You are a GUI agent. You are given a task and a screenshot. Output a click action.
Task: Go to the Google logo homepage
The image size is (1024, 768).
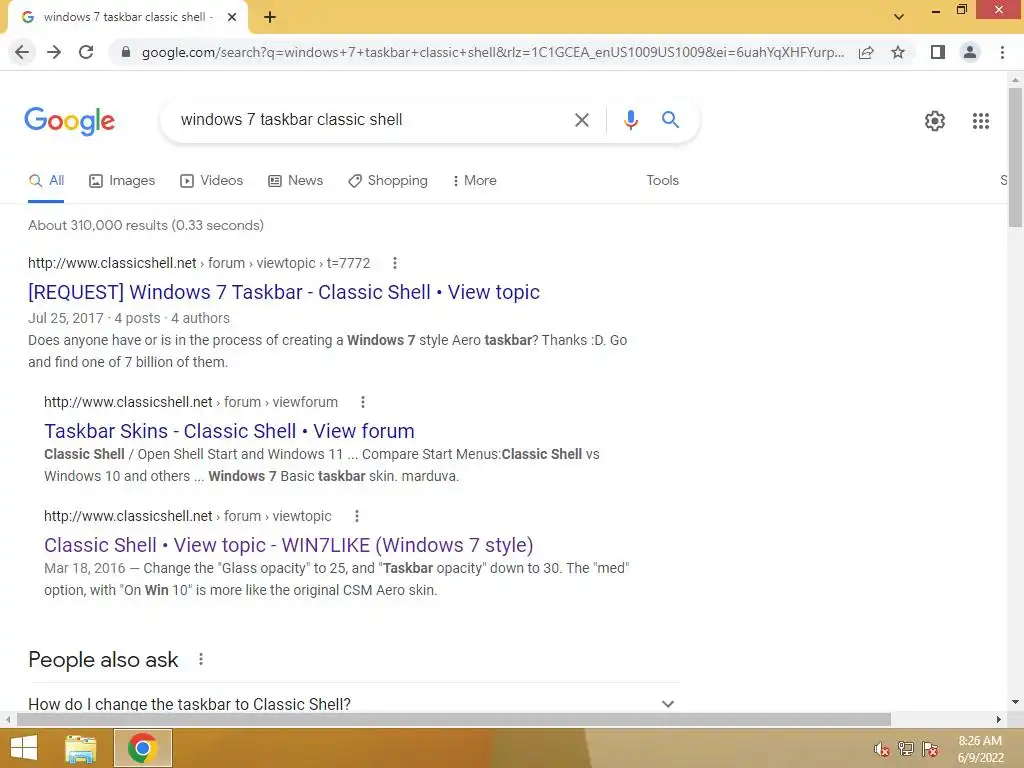click(x=69, y=121)
